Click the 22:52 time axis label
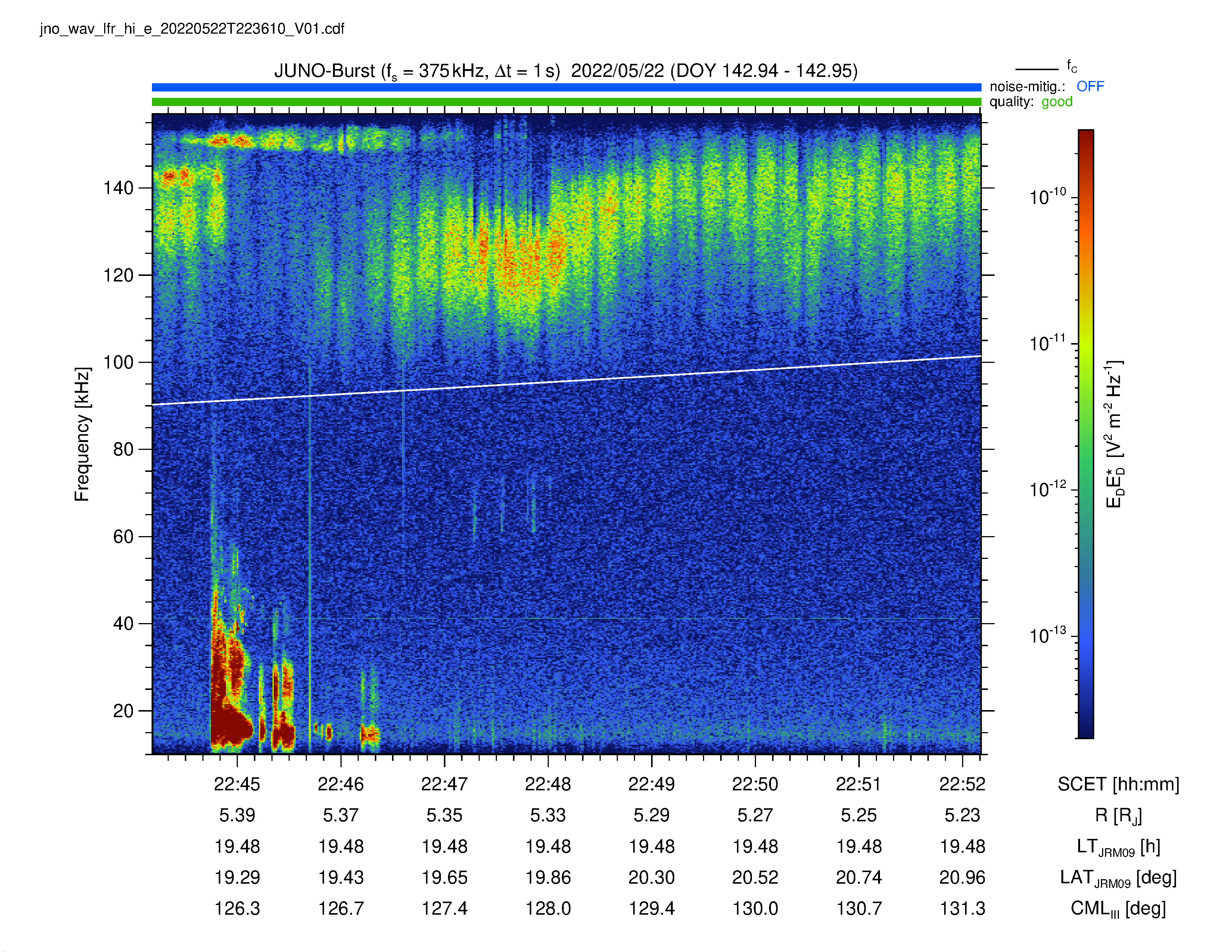This screenshot has width=1232, height=952. pyautogui.click(x=962, y=784)
